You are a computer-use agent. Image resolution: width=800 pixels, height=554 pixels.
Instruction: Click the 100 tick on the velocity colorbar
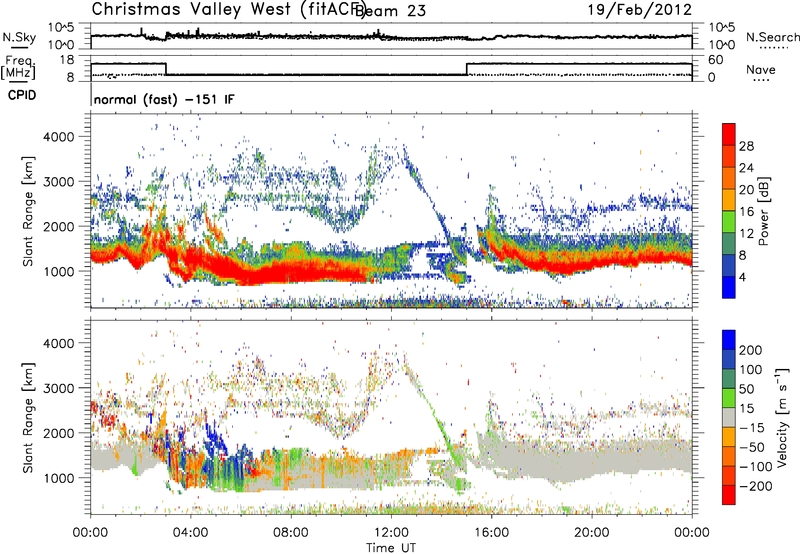pyautogui.click(x=751, y=370)
